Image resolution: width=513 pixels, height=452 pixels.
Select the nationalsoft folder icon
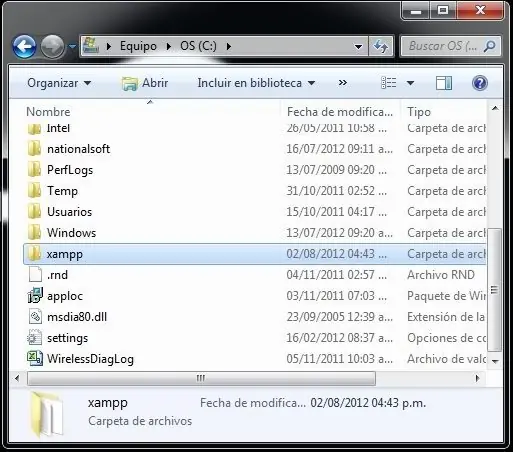[34, 148]
